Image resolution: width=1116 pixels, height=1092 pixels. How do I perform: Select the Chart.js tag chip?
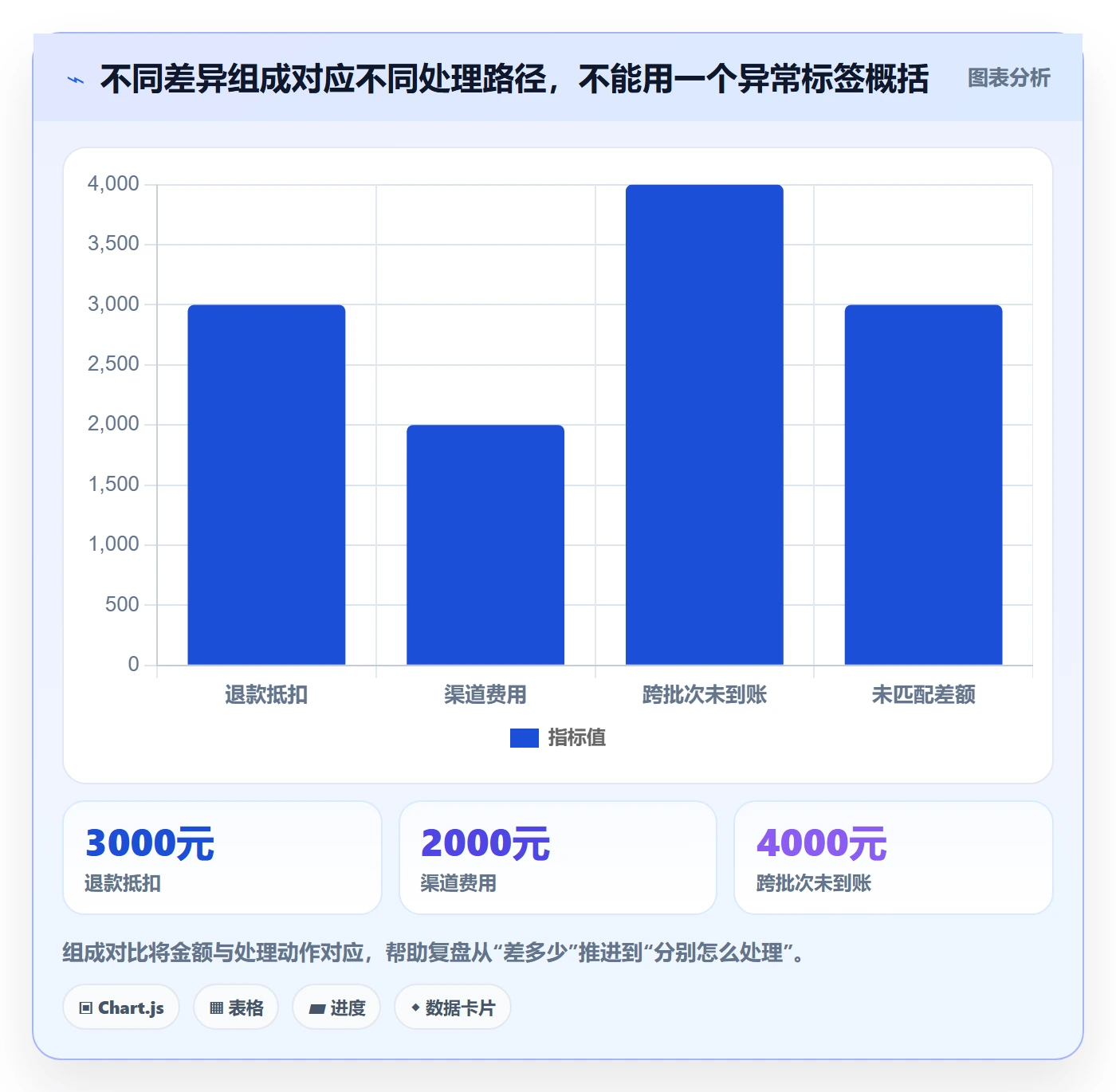121,1008
